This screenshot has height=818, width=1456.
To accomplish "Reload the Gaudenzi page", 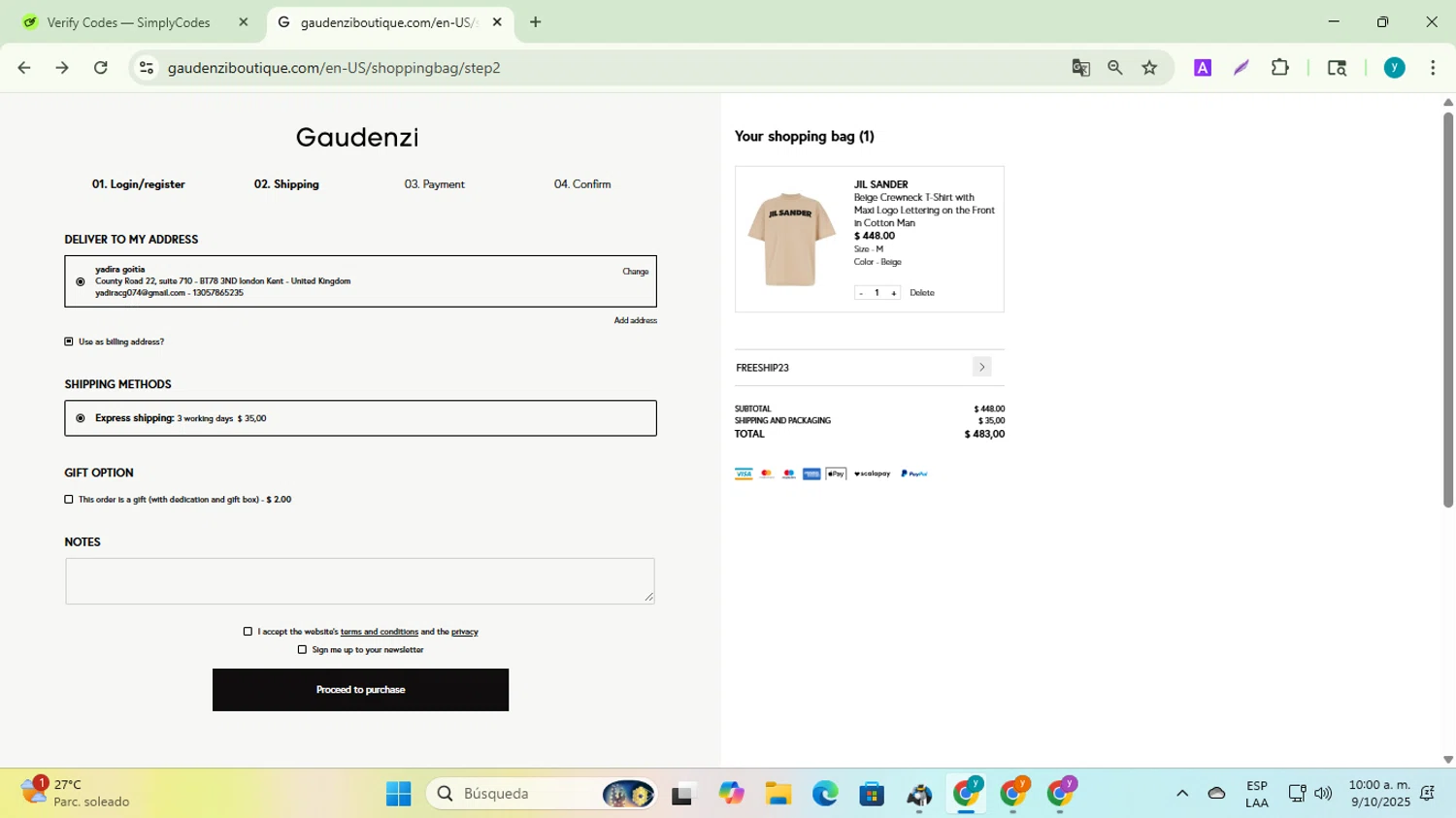I will coord(101,68).
